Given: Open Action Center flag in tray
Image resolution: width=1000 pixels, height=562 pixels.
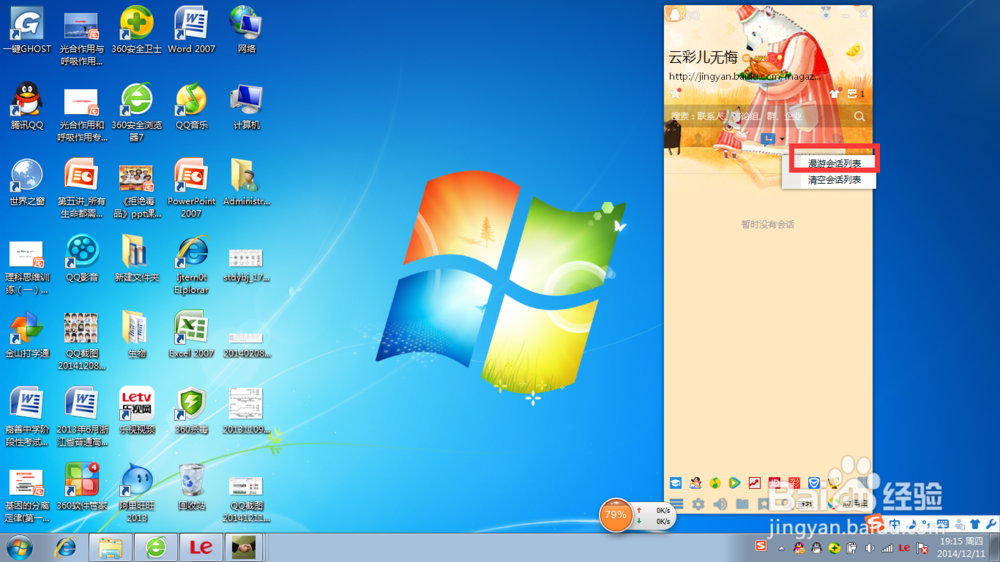Looking at the screenshot, I should click(x=922, y=548).
